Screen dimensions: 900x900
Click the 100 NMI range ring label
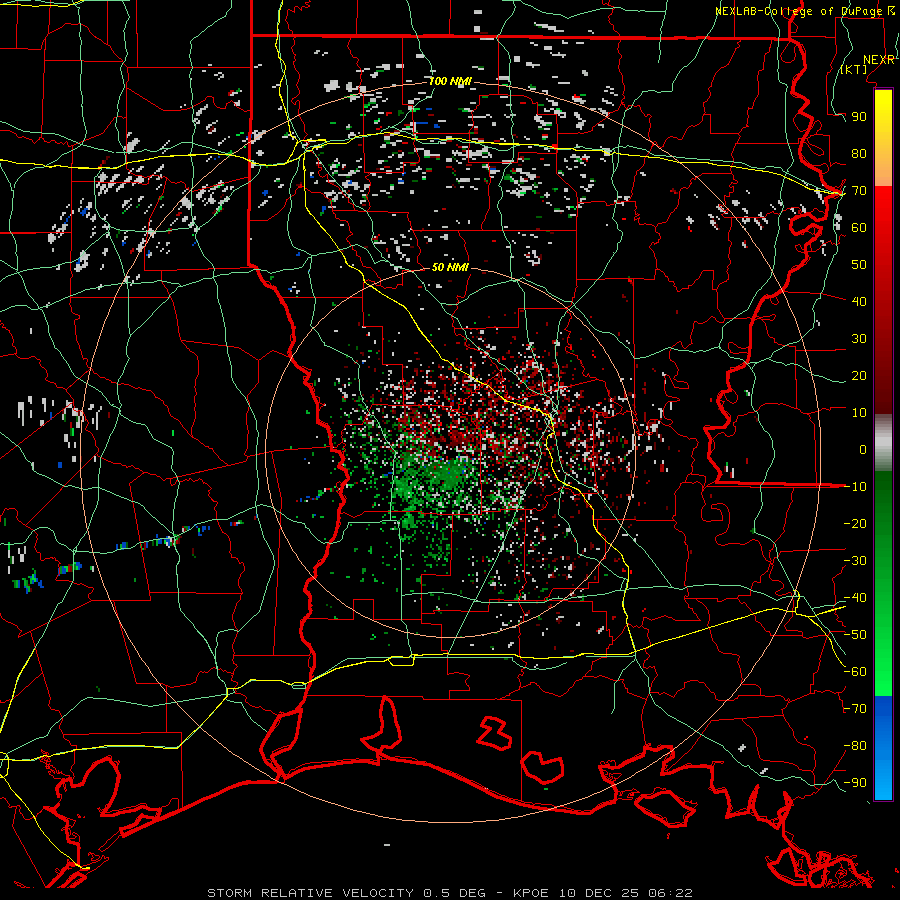pyautogui.click(x=450, y=82)
